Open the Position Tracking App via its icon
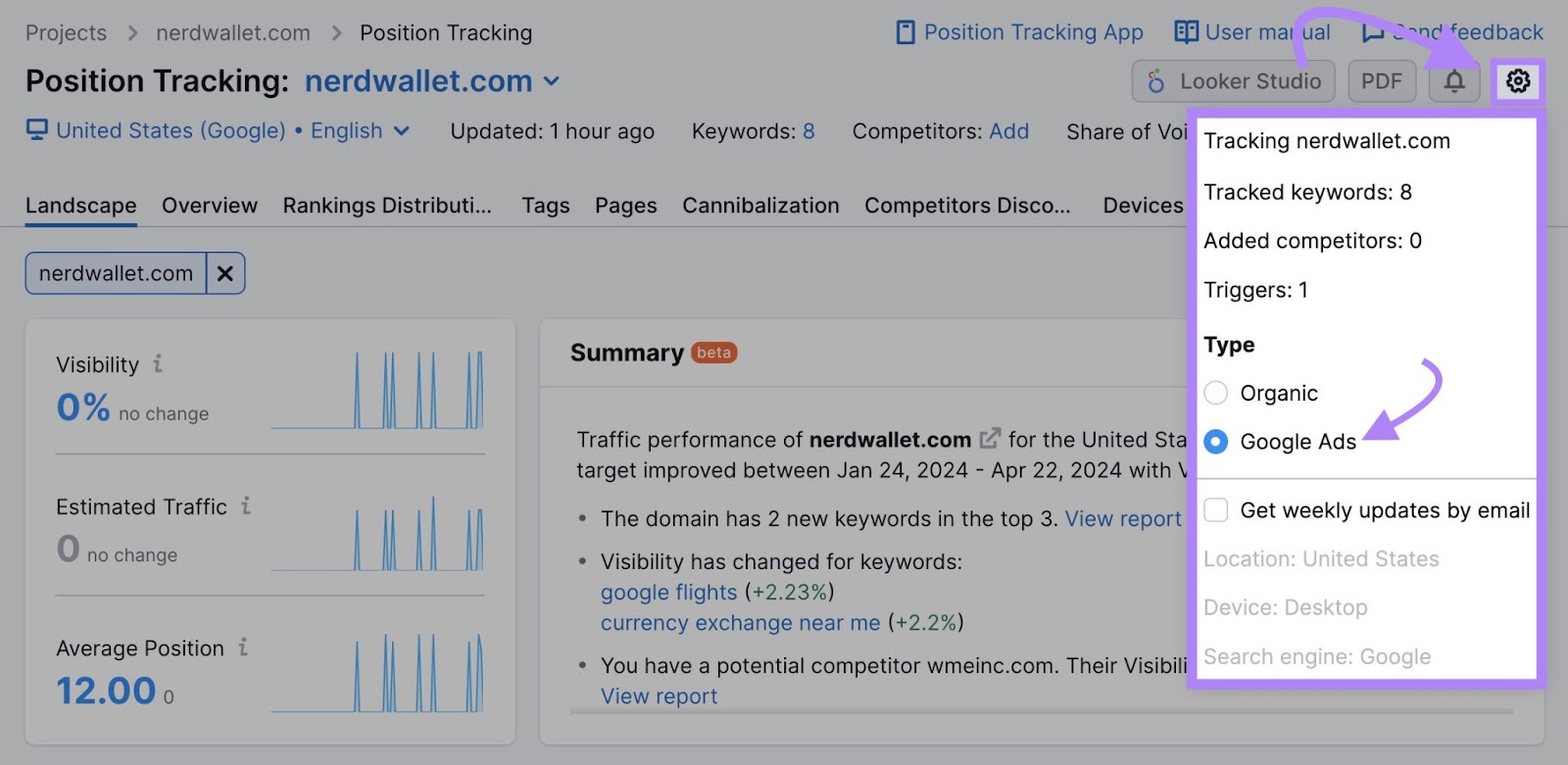This screenshot has height=765, width=1568. click(904, 32)
